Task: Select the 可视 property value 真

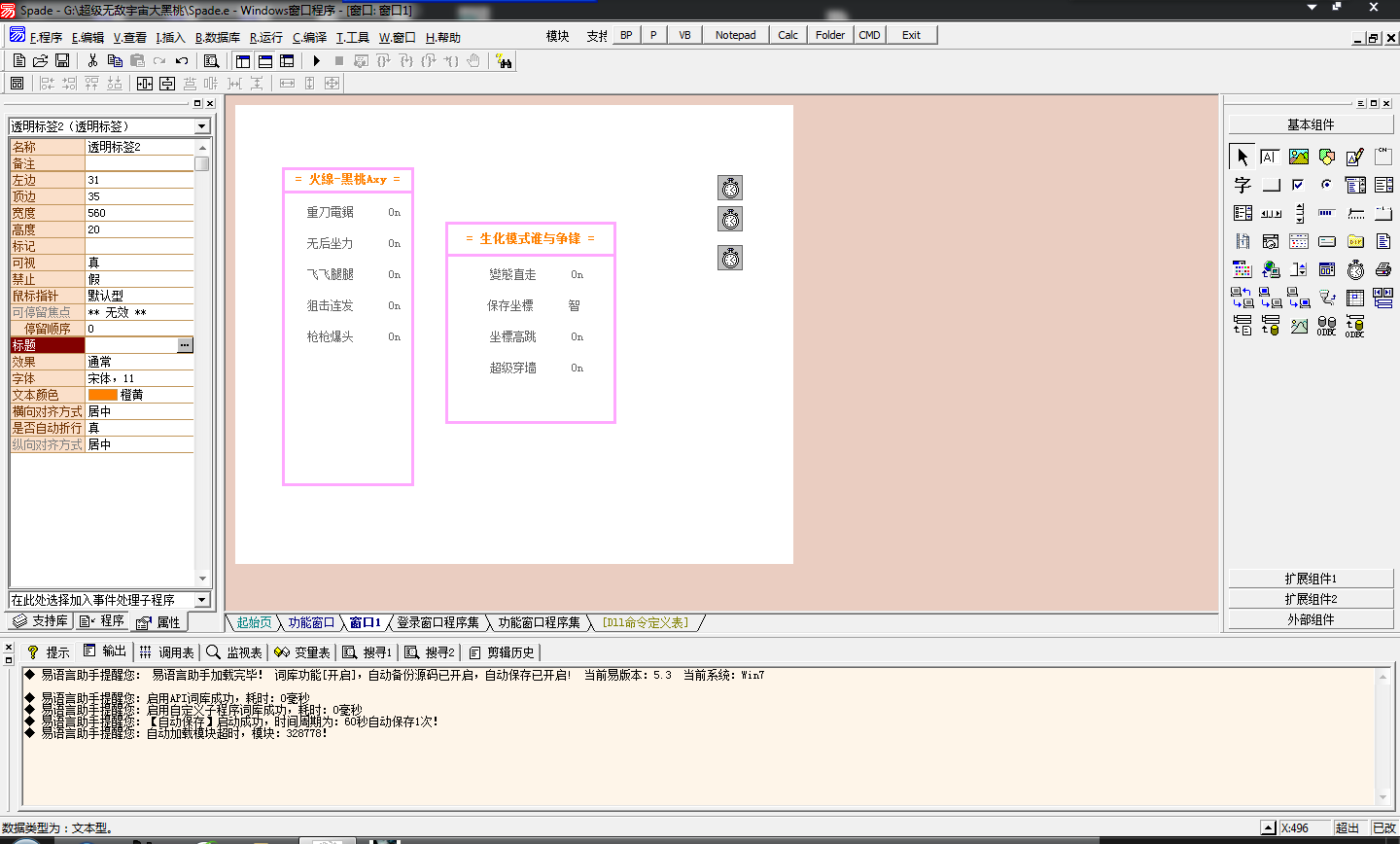Action: 139,263
